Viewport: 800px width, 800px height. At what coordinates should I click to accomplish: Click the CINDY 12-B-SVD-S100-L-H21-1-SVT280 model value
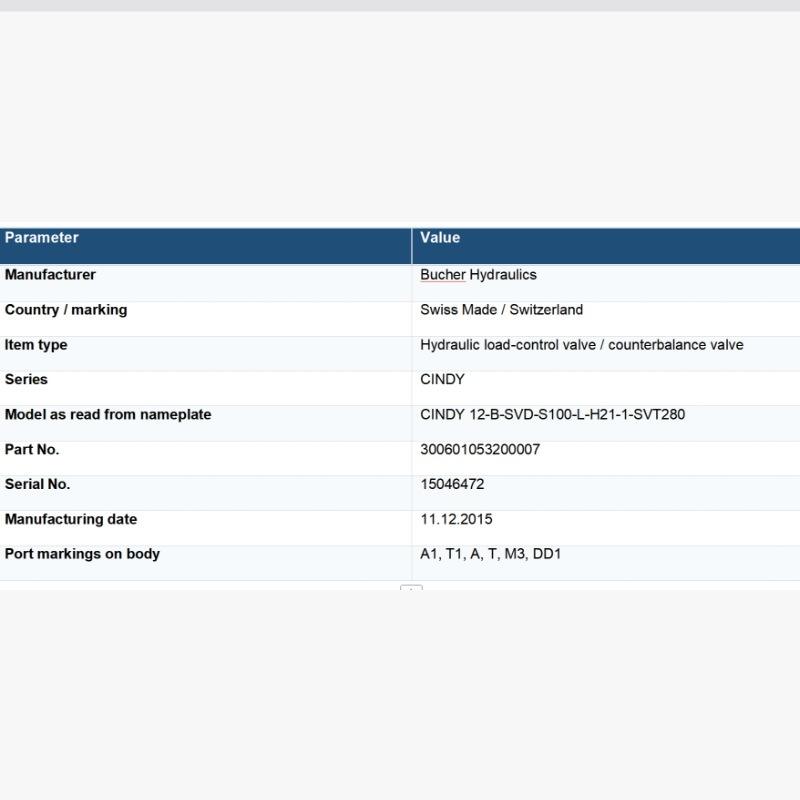(x=552, y=414)
